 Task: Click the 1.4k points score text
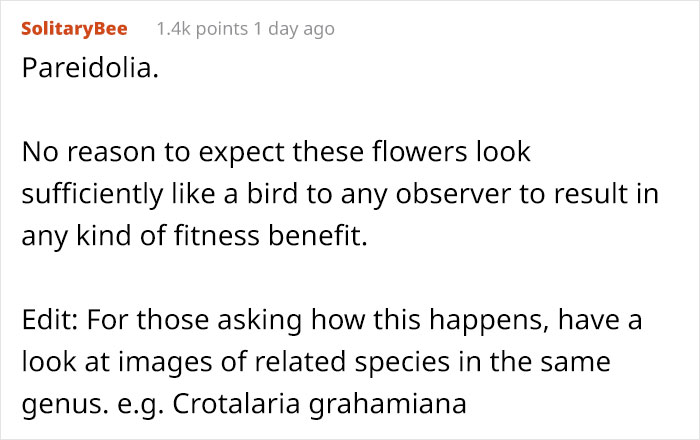coord(202,29)
